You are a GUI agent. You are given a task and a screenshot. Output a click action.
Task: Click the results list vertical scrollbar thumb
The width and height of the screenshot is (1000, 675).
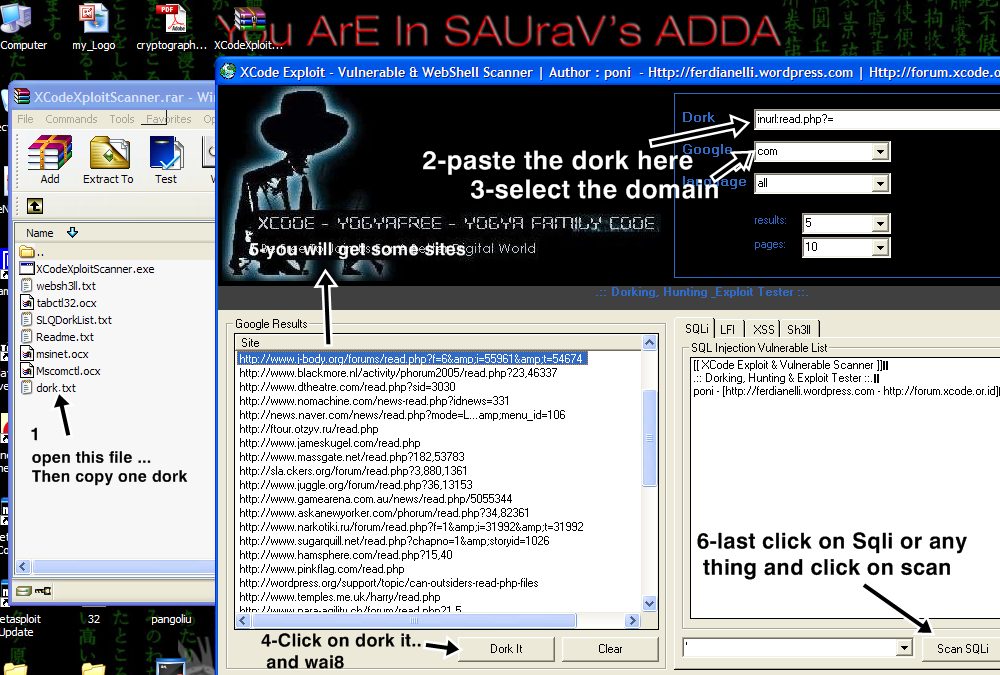tap(649, 438)
